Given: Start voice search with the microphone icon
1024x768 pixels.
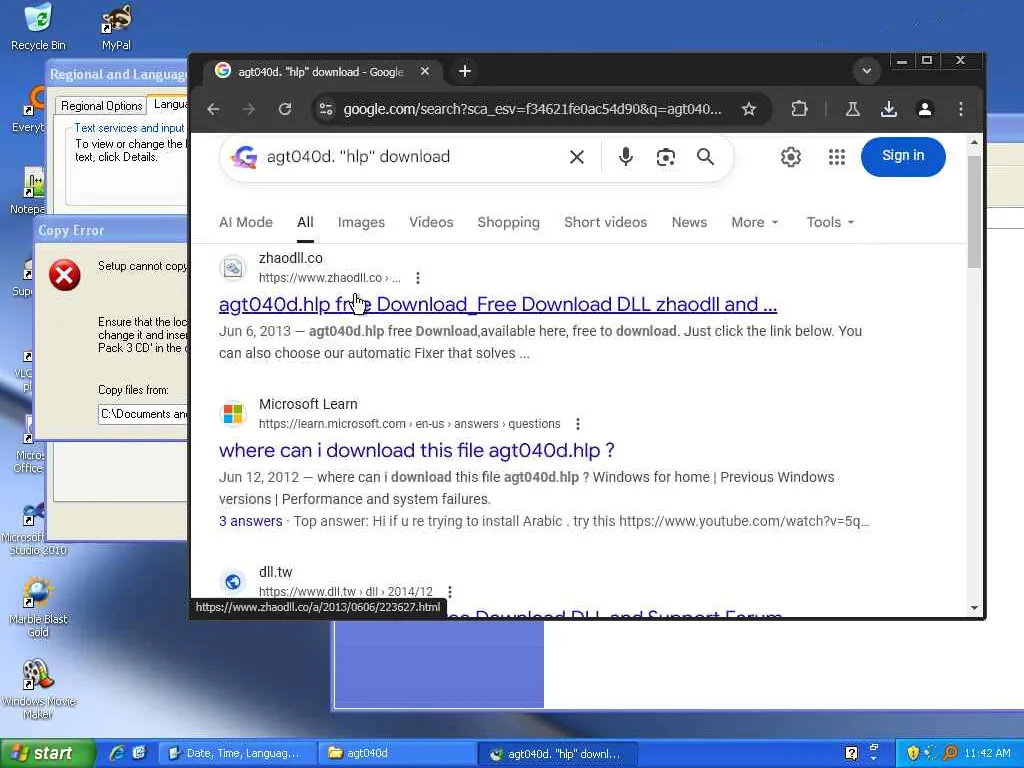Looking at the screenshot, I should click(x=626, y=157).
